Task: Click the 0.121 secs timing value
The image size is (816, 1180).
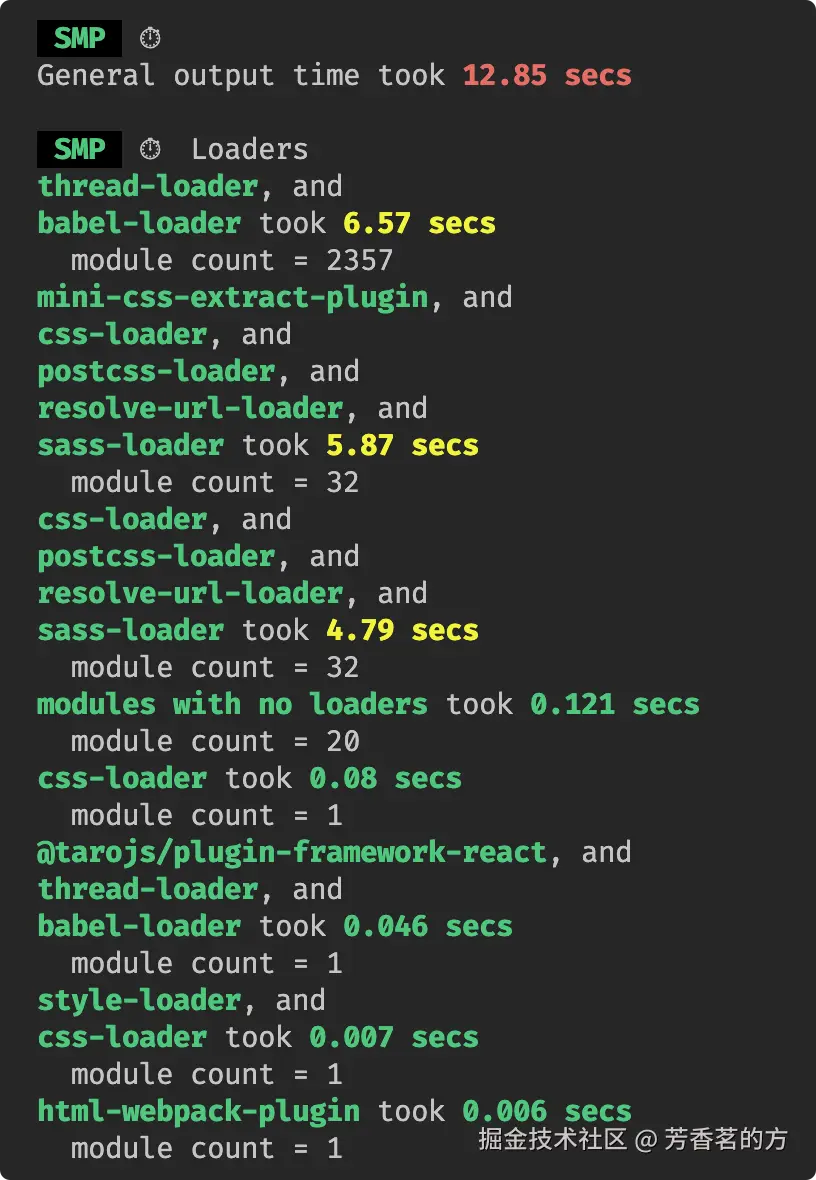Action: coord(614,704)
